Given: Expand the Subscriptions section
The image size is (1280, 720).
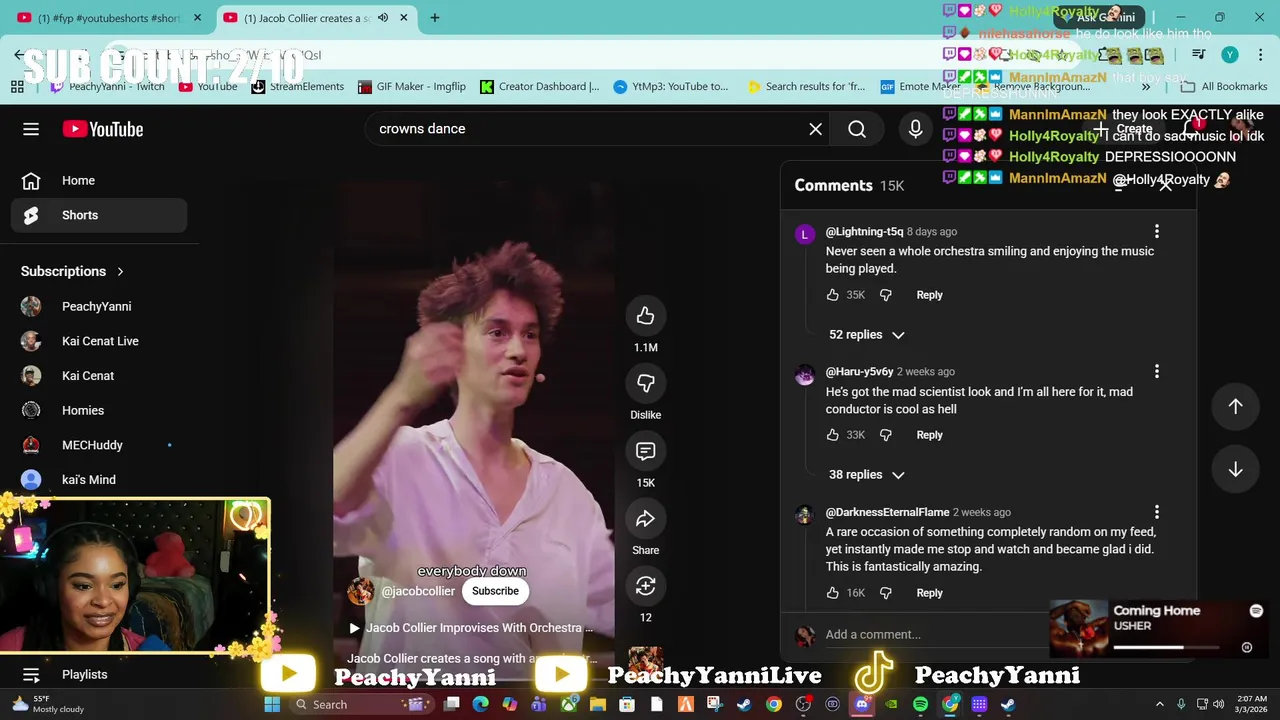Looking at the screenshot, I should [x=73, y=271].
